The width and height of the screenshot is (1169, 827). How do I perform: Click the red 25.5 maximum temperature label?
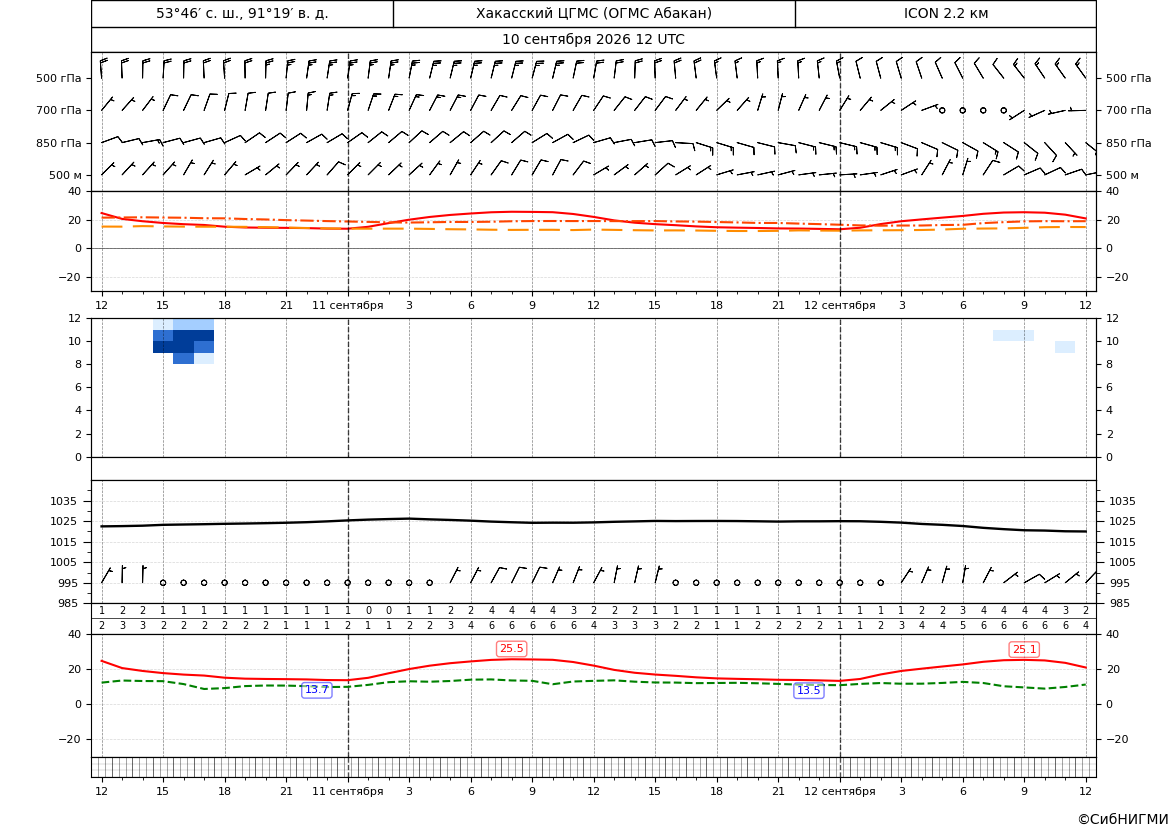click(511, 649)
